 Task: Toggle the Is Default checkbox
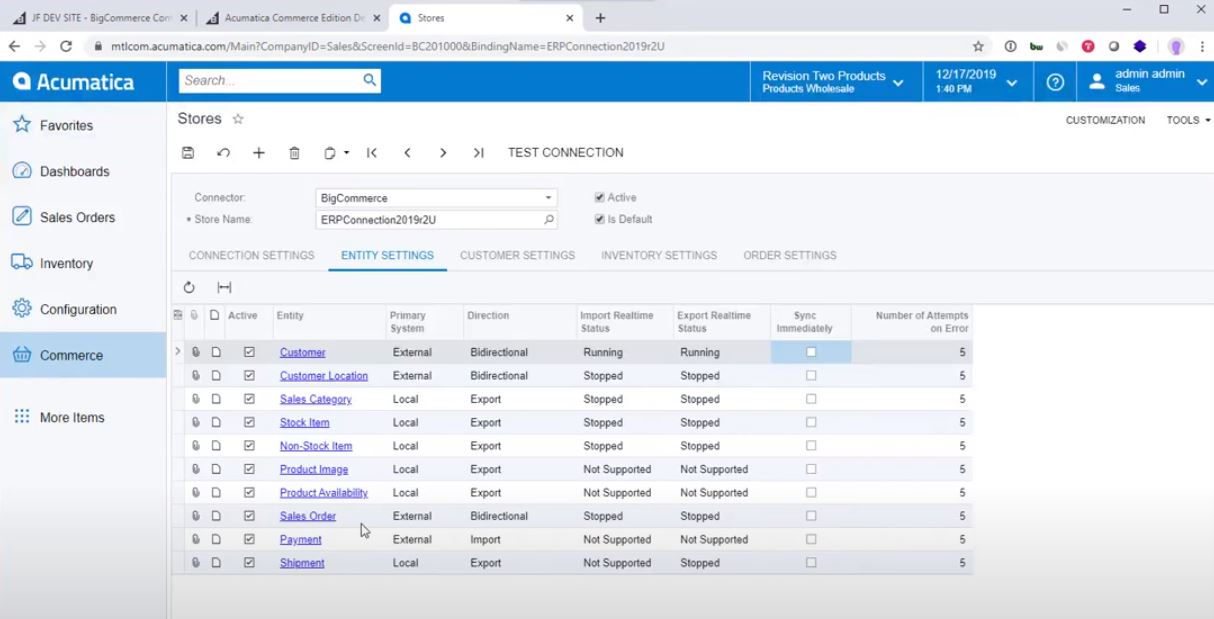point(599,219)
